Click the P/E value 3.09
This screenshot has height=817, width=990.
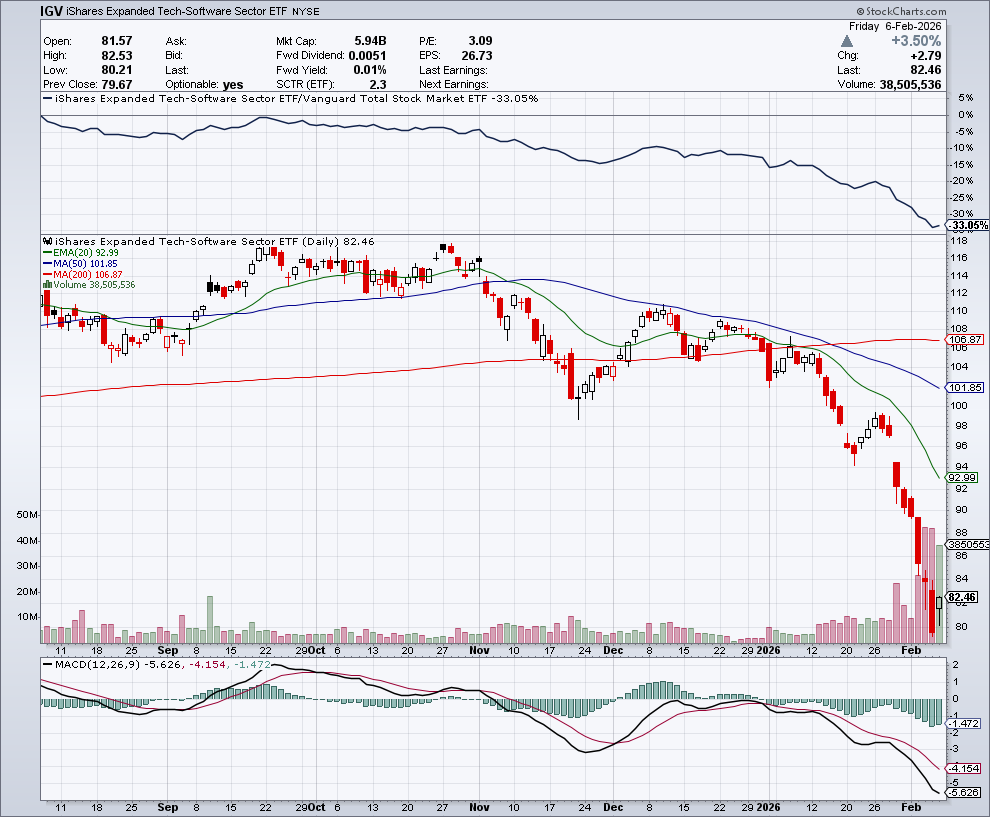pyautogui.click(x=480, y=41)
